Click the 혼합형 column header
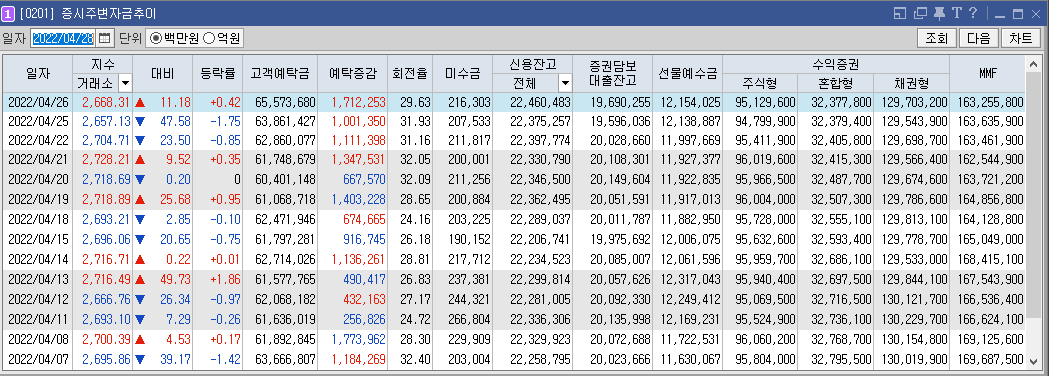1049x376 pixels. click(x=836, y=84)
